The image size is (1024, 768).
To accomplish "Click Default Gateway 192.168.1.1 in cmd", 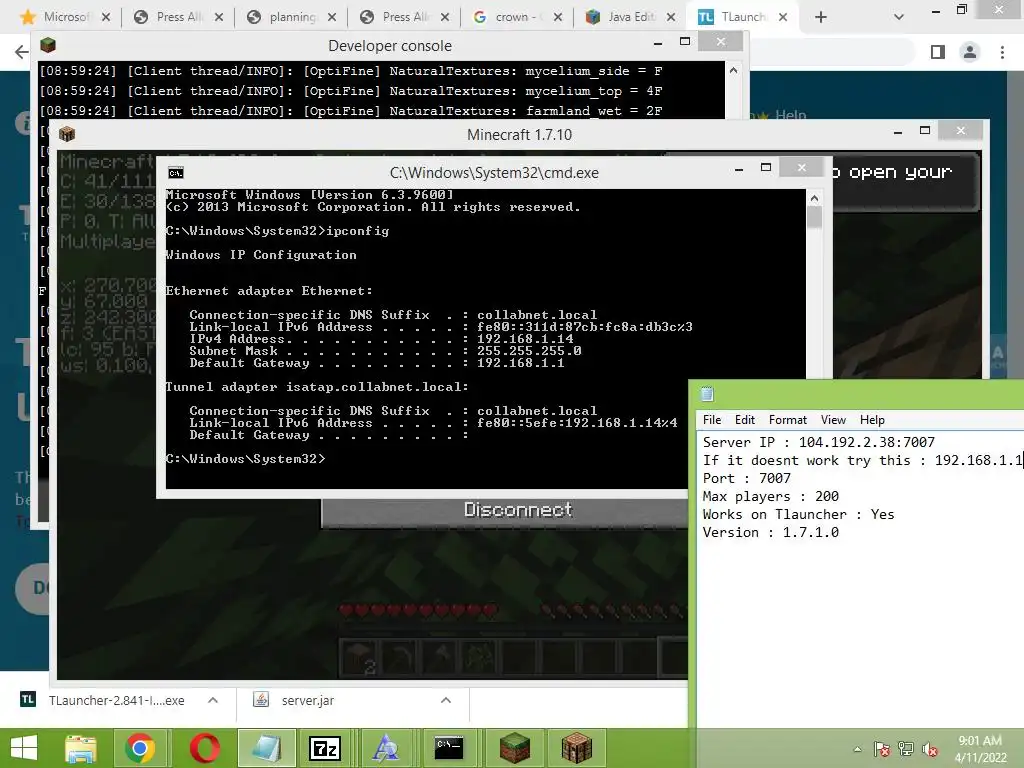I will point(377,363).
